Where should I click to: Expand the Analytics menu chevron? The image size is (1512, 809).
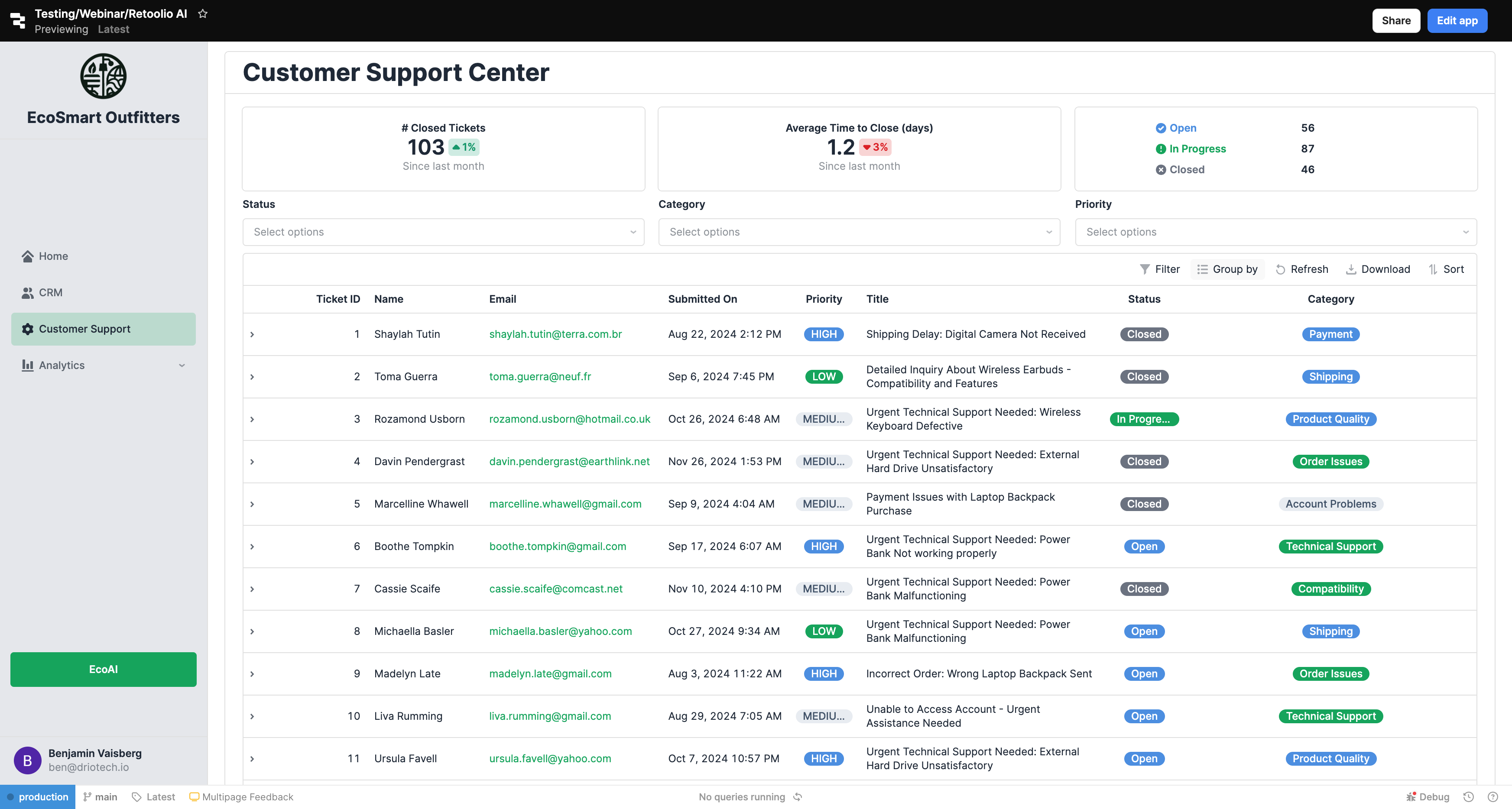(182, 366)
